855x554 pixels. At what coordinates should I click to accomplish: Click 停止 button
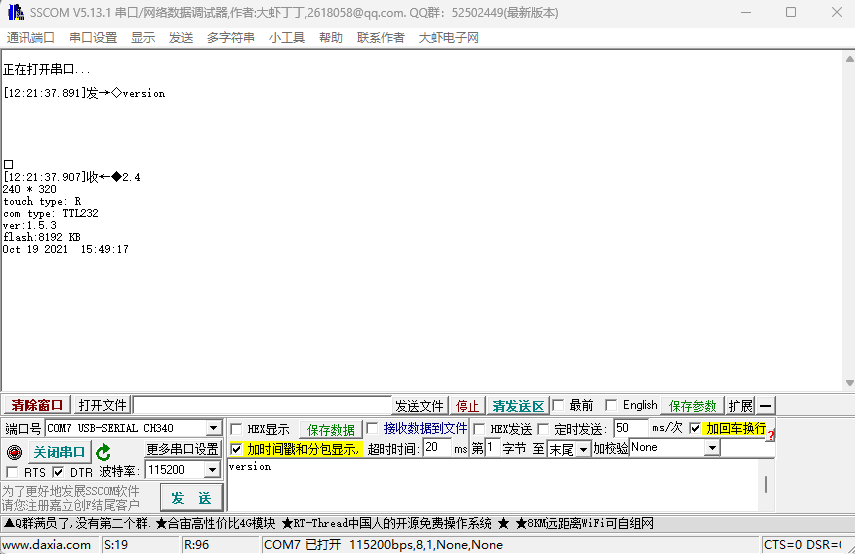(x=467, y=406)
